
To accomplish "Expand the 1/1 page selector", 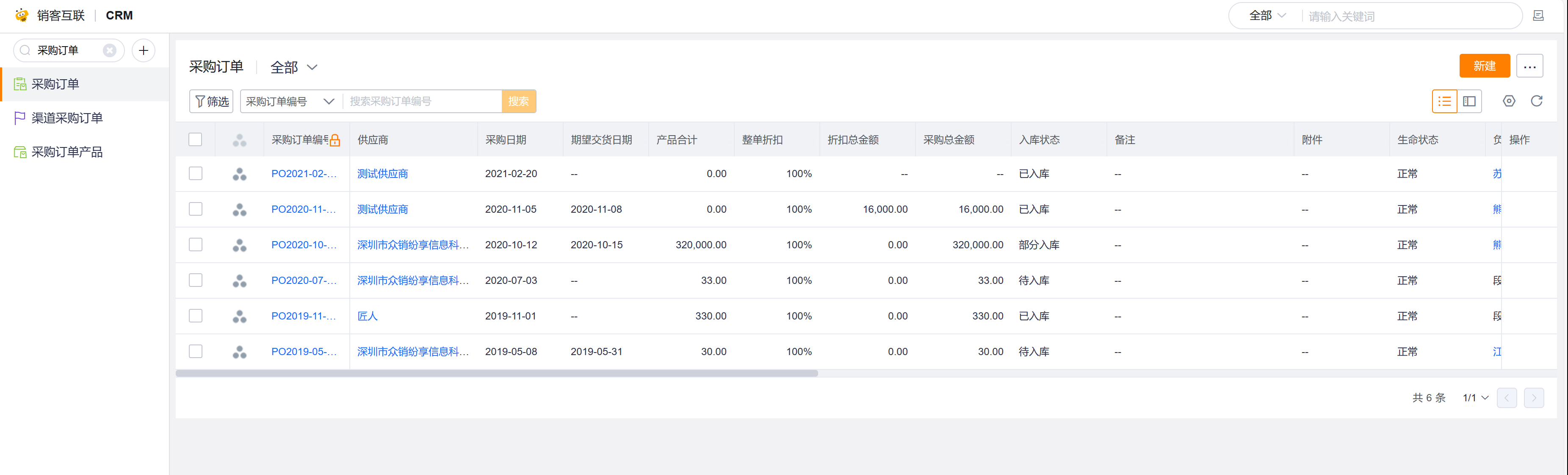I will [1475, 397].
